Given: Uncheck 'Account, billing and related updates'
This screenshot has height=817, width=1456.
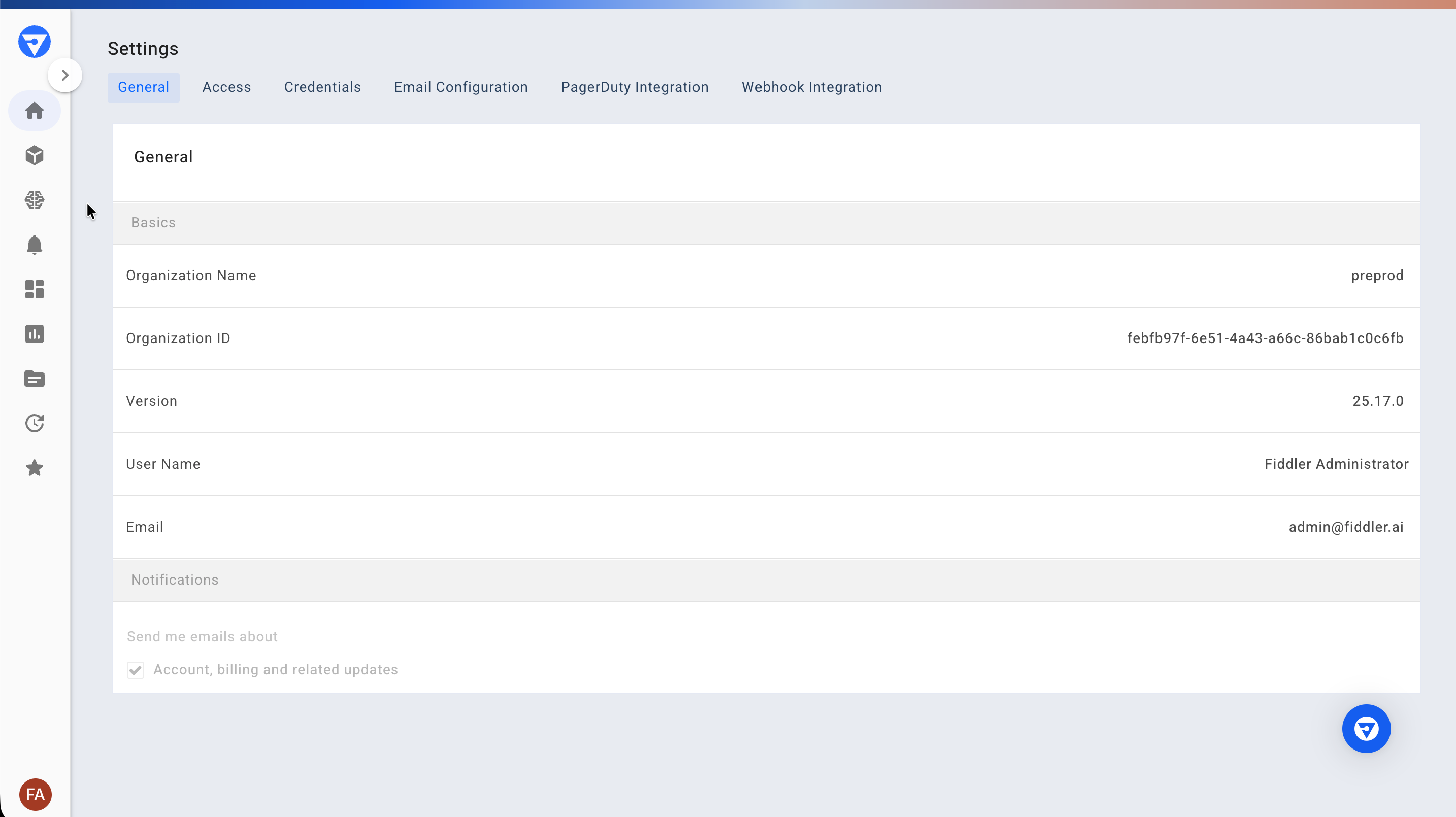Looking at the screenshot, I should click(x=136, y=670).
